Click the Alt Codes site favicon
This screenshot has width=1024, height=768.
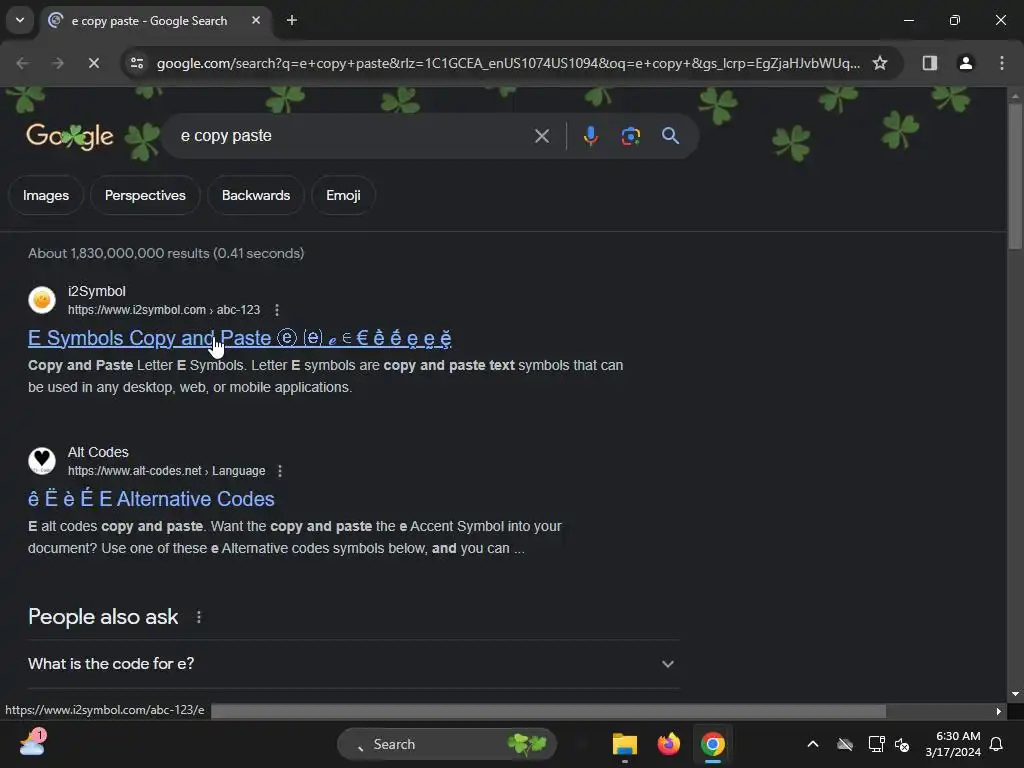click(x=42, y=460)
